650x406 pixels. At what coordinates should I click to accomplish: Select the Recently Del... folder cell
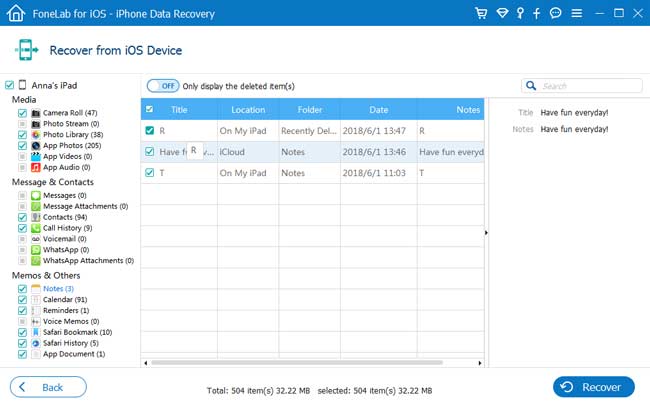pyautogui.click(x=310, y=131)
